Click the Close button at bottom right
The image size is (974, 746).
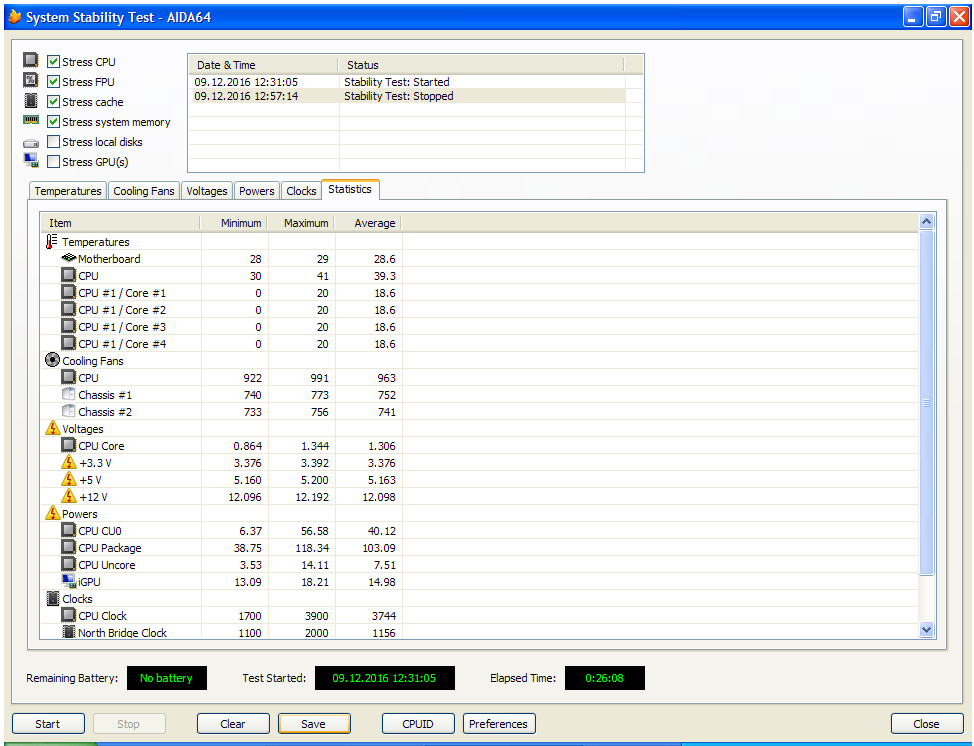click(x=927, y=724)
